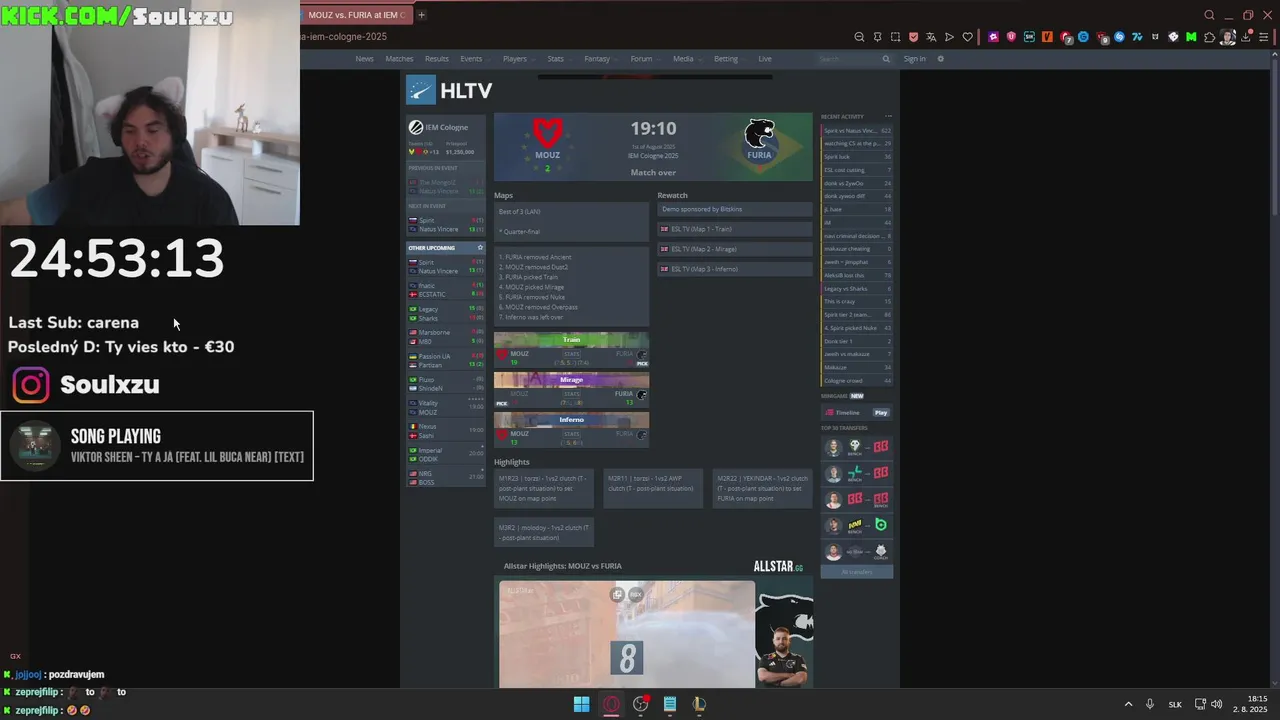Open the Matches menu item
This screenshot has width=1280, height=720.
399,59
